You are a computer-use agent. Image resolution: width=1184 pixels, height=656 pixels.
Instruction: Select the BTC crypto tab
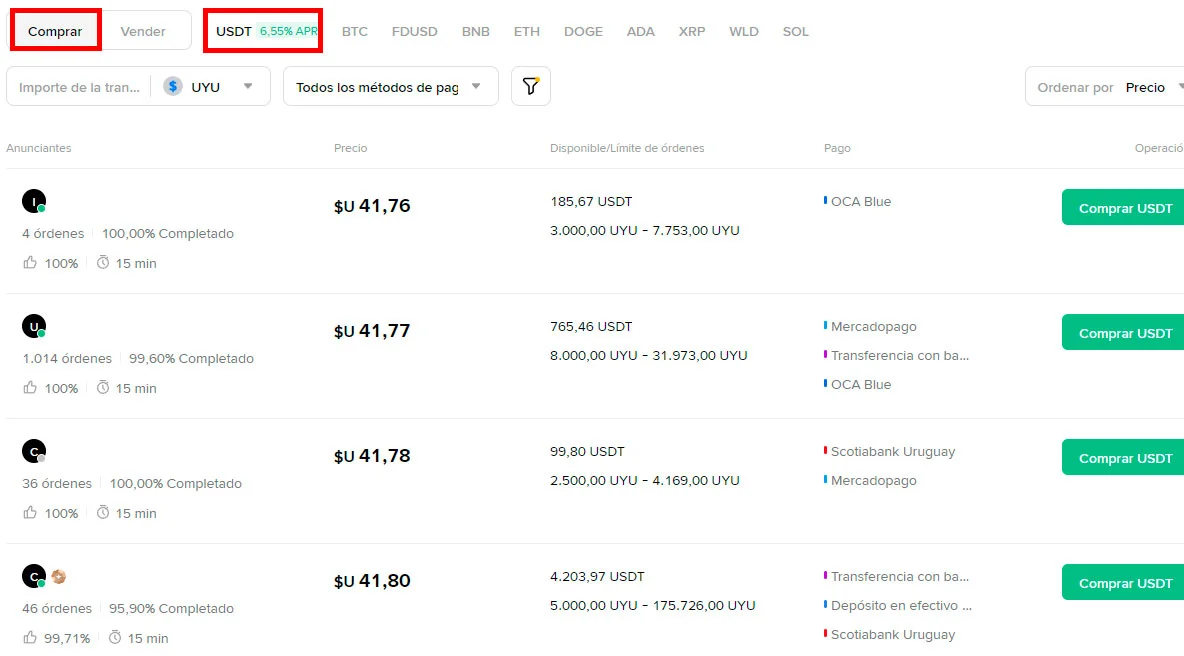point(354,31)
